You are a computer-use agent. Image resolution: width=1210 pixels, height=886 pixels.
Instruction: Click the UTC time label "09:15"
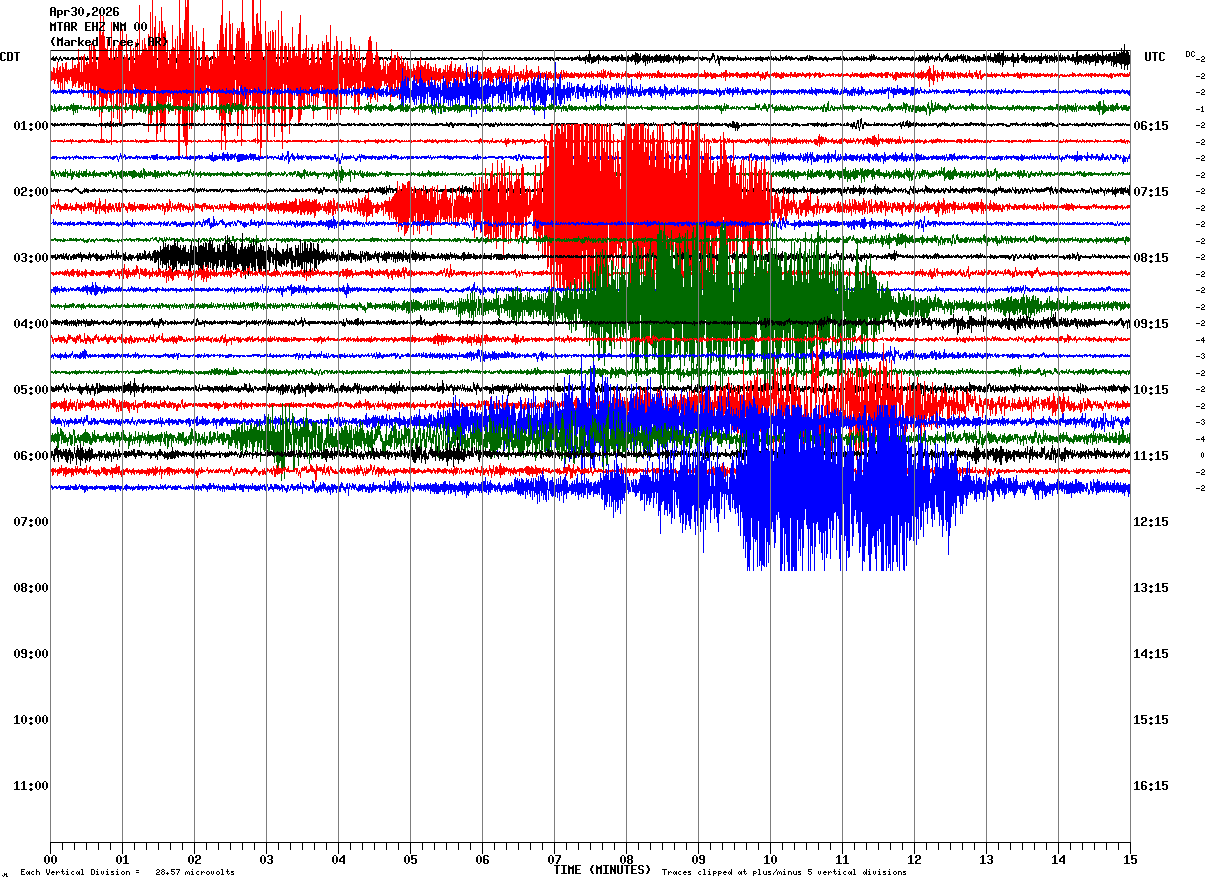pos(1151,324)
